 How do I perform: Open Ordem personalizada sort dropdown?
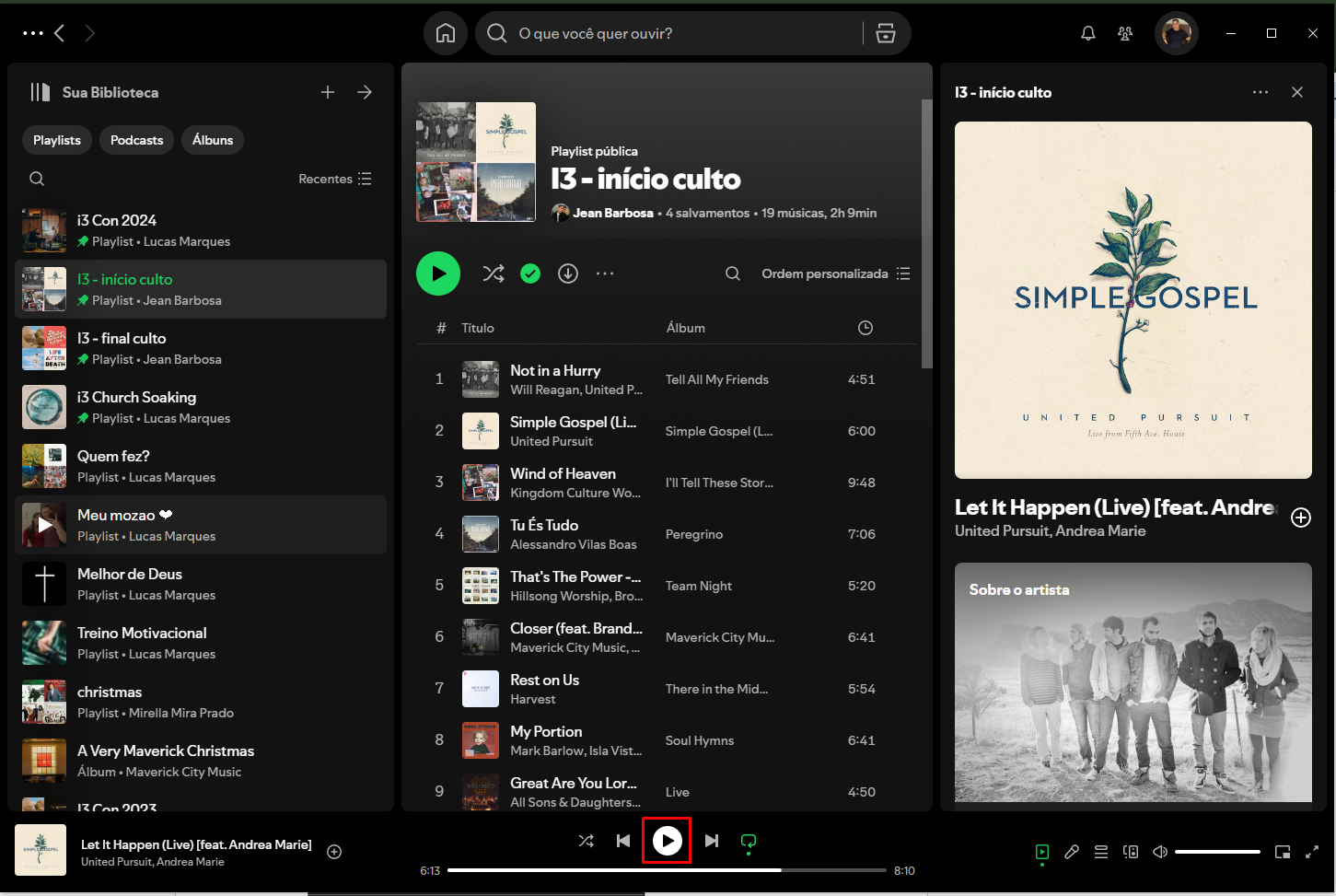(836, 273)
